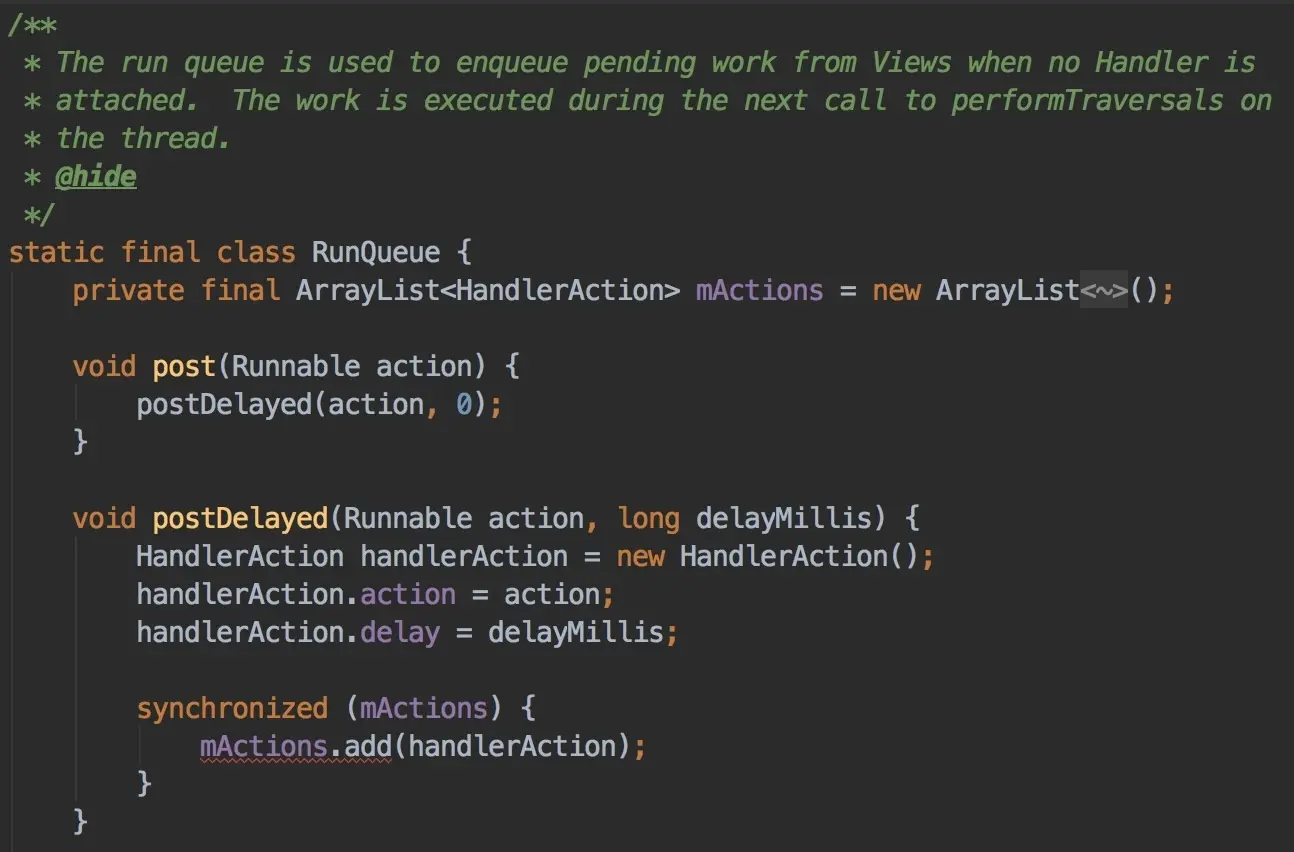Click the static keyword before final class

tap(56, 253)
